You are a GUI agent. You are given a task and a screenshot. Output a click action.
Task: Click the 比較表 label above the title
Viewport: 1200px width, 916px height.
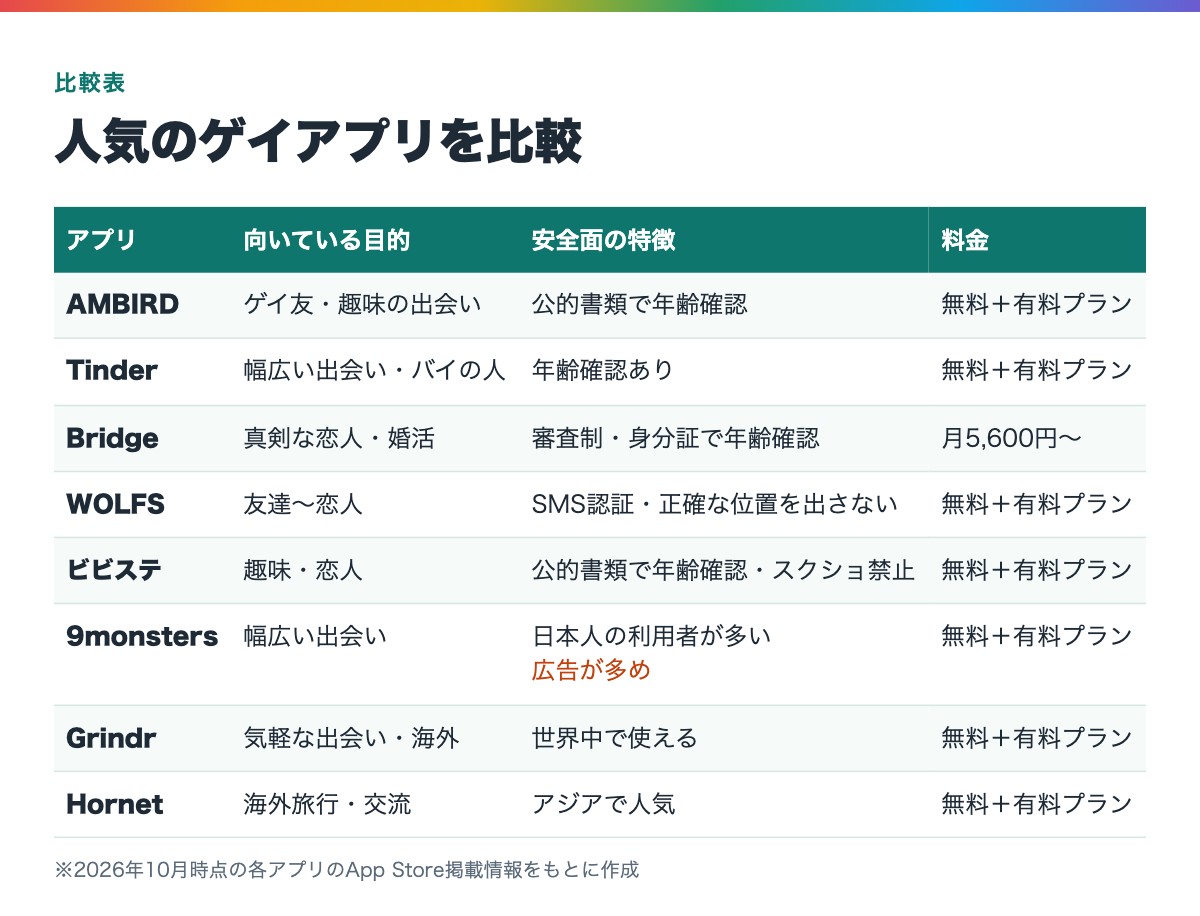90,83
